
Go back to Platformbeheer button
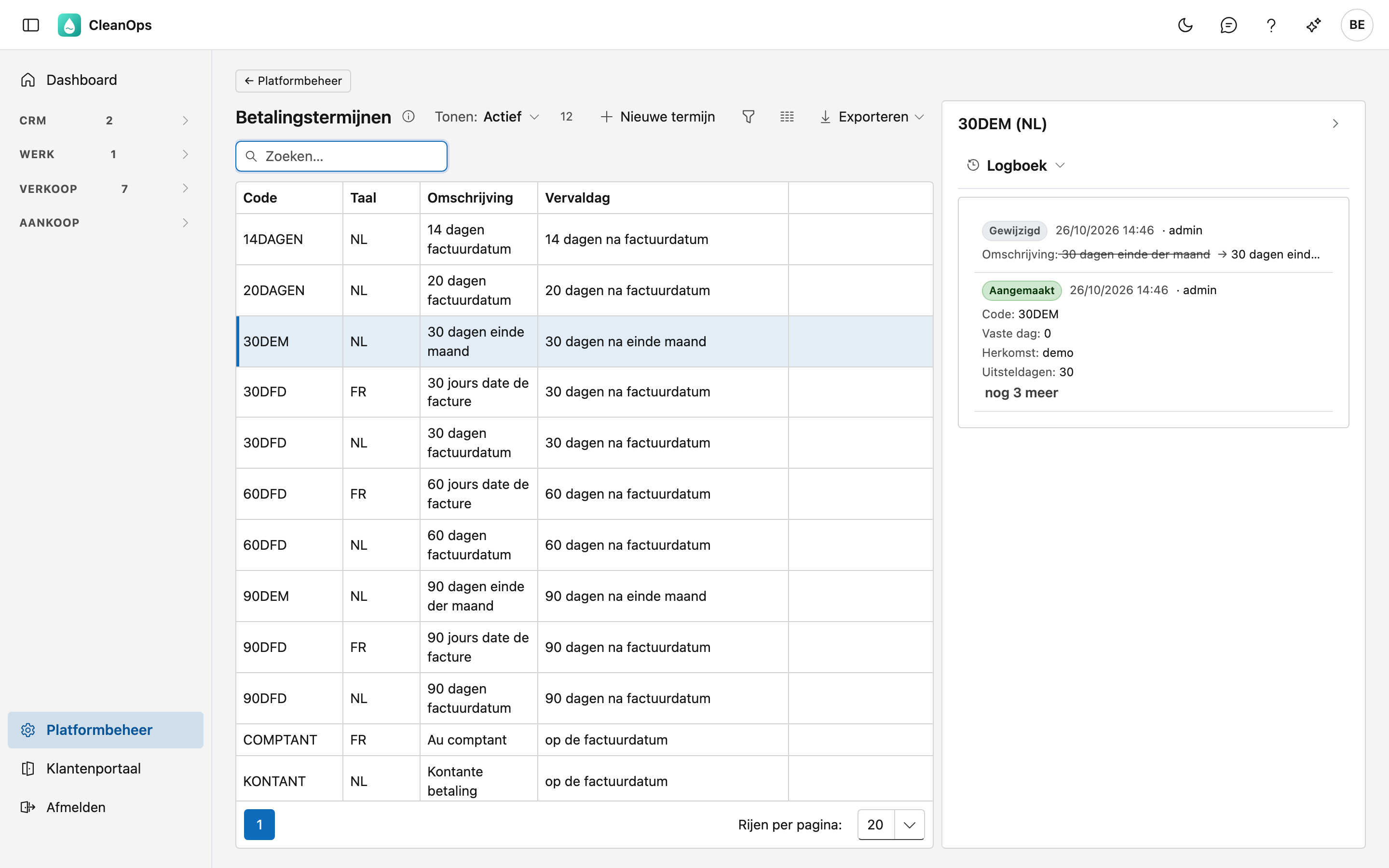point(293,81)
